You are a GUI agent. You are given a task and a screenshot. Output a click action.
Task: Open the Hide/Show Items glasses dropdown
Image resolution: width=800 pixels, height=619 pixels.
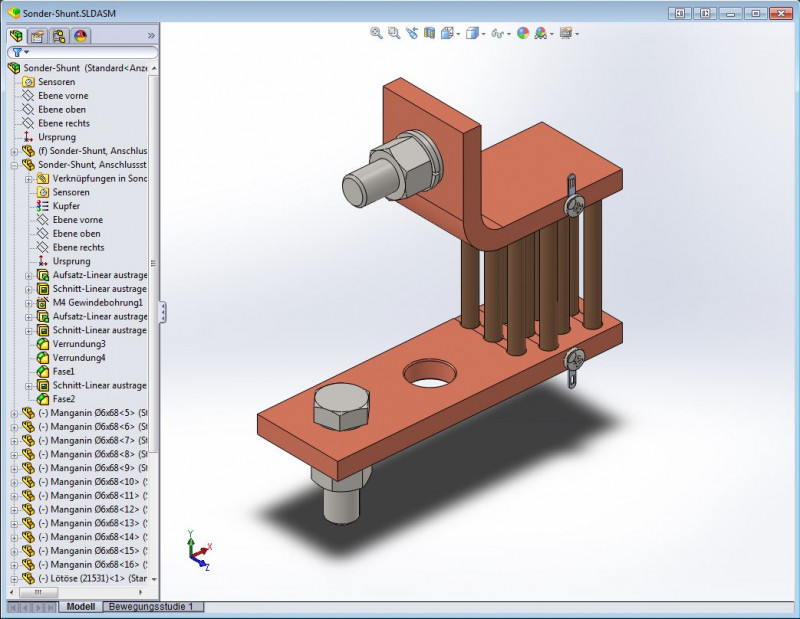498,33
